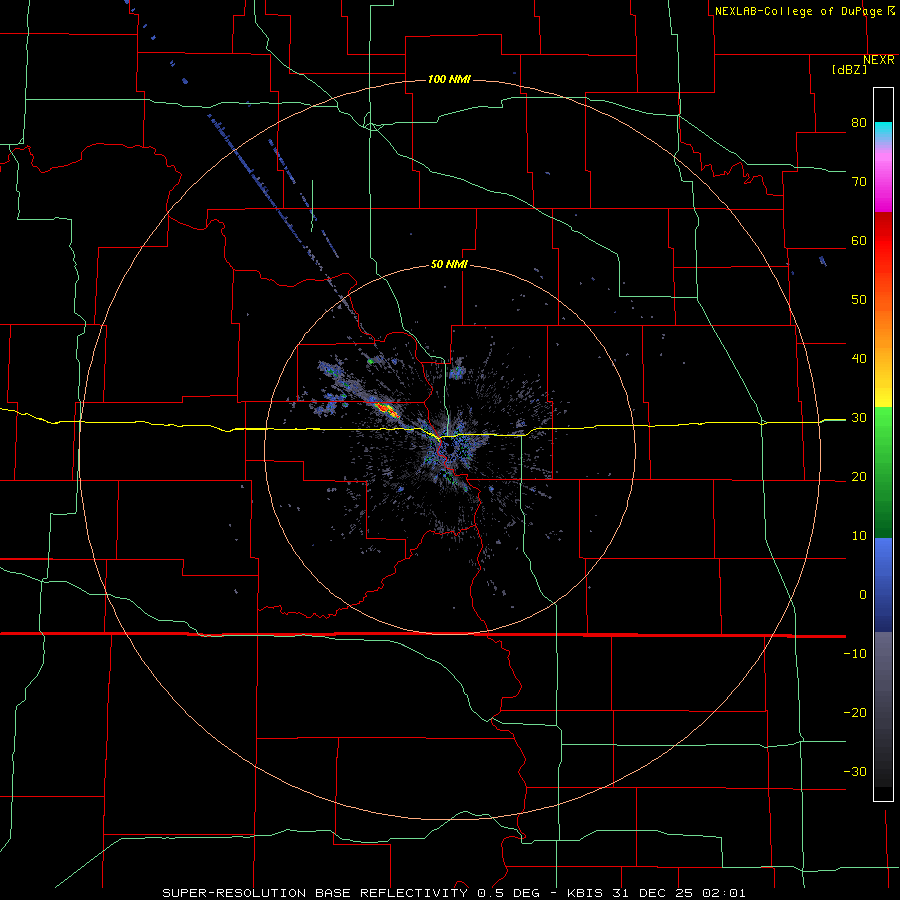Click the -30 value on the dBZ scale
The image size is (900, 900).
coord(855,771)
